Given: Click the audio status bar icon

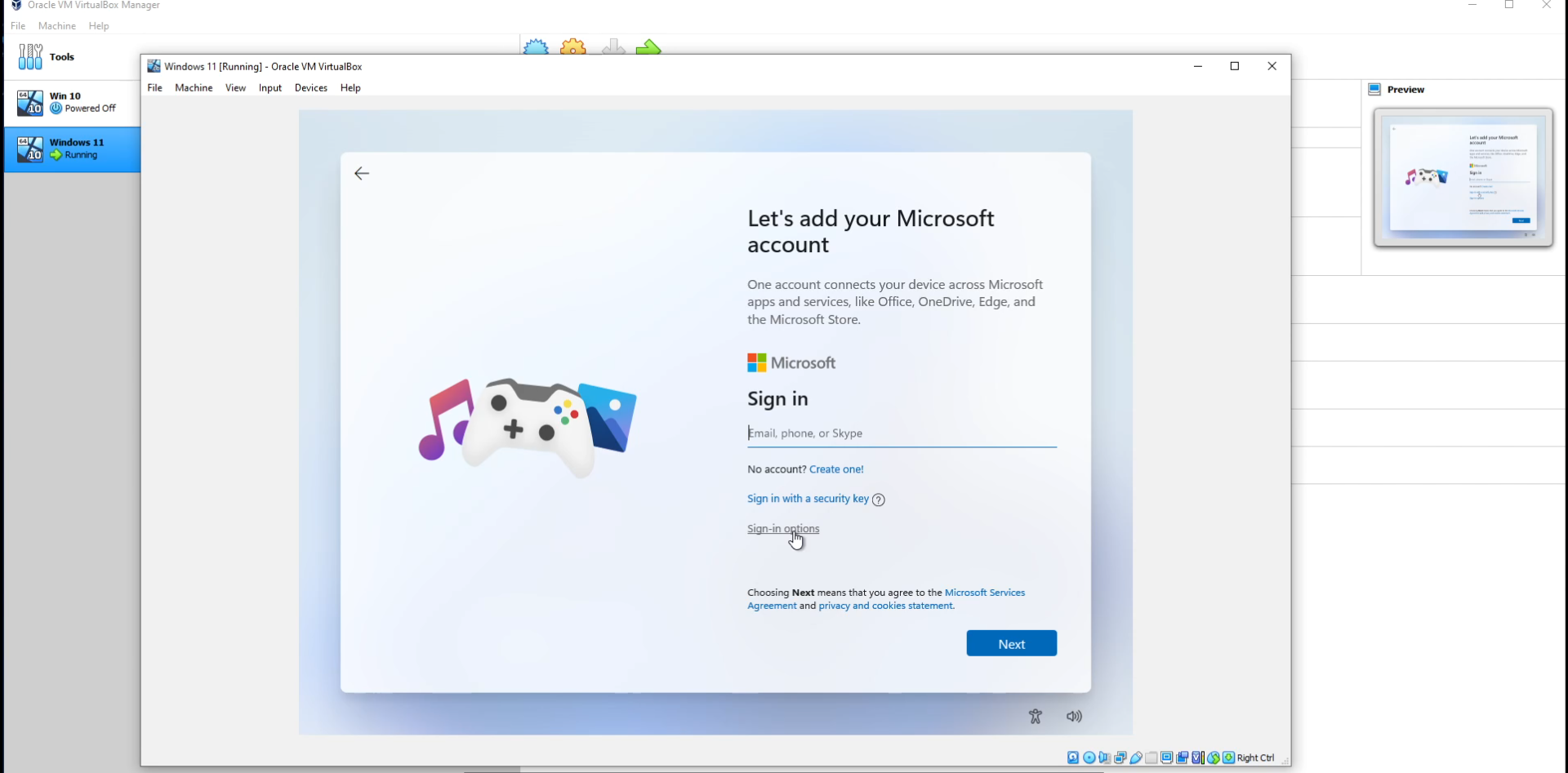Looking at the screenshot, I should click(1104, 757).
